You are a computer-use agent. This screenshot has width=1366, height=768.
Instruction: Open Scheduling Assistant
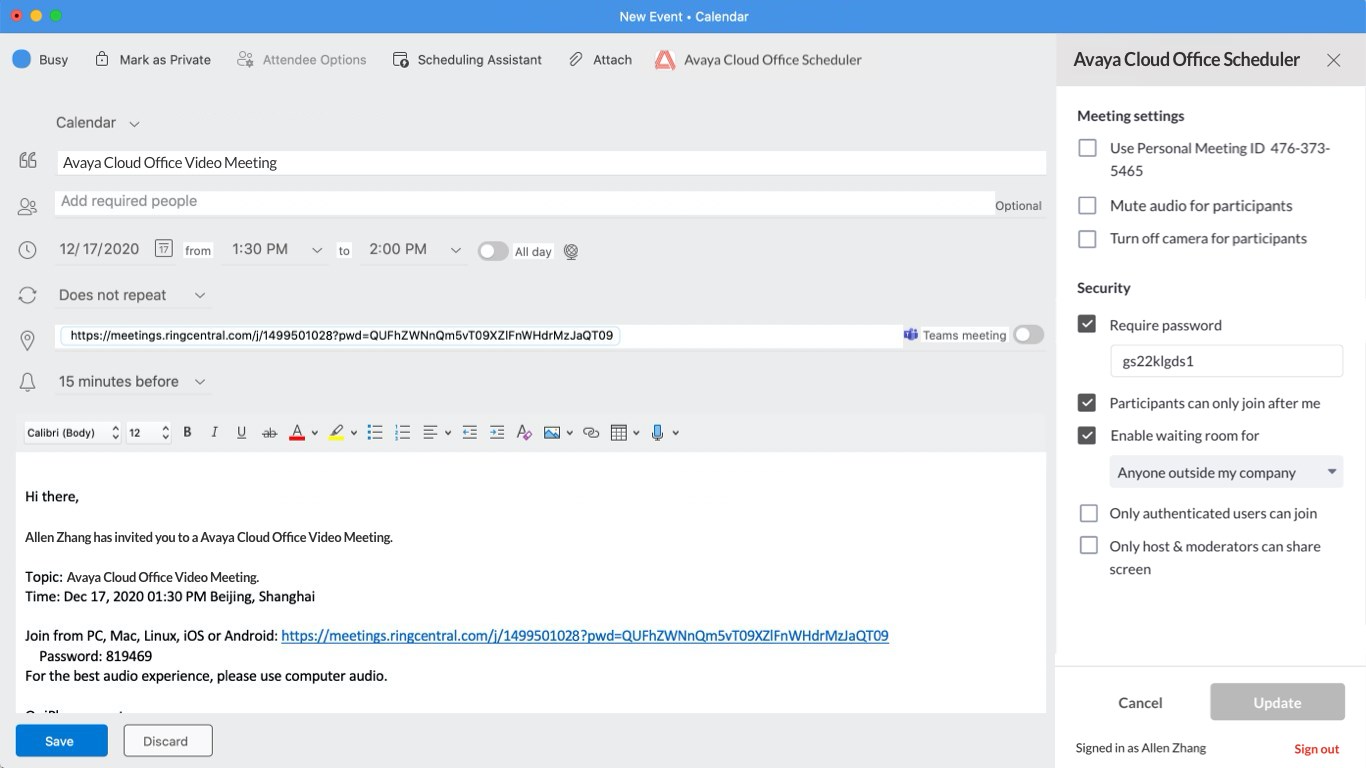(x=467, y=60)
